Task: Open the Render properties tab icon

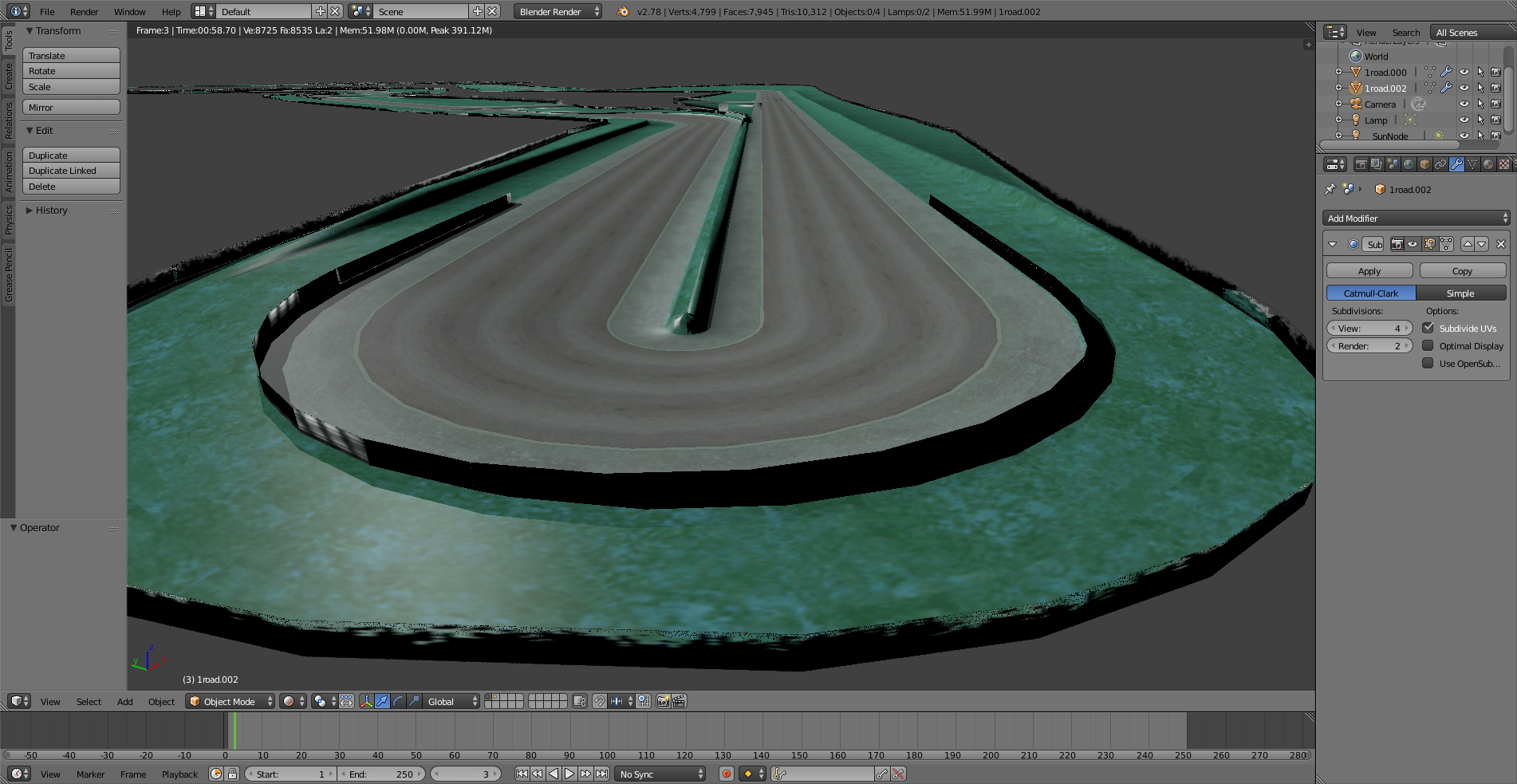Action: (x=1361, y=164)
